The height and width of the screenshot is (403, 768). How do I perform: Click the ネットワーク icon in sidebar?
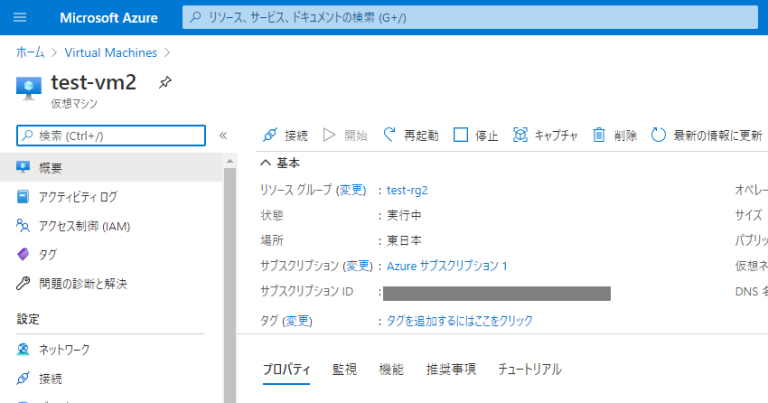(23, 349)
